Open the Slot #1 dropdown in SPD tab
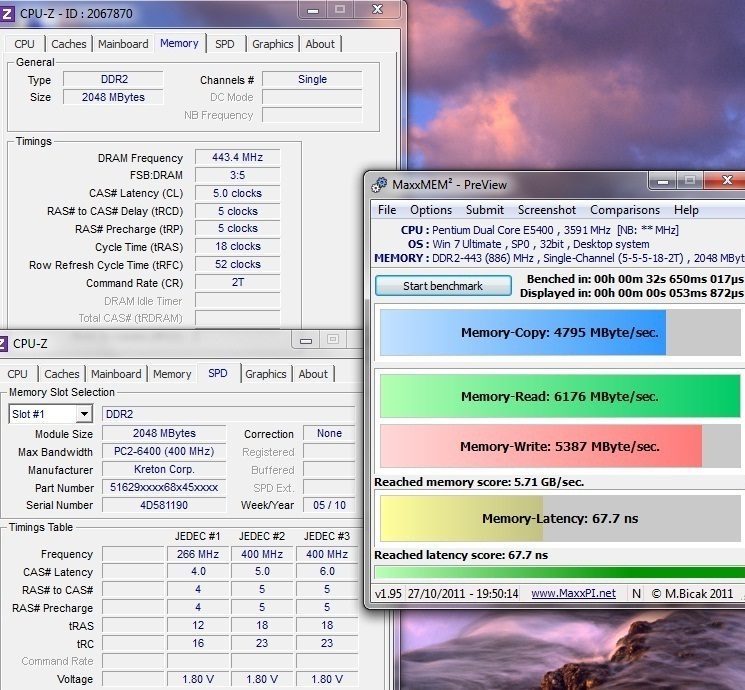 pyautogui.click(x=84, y=414)
